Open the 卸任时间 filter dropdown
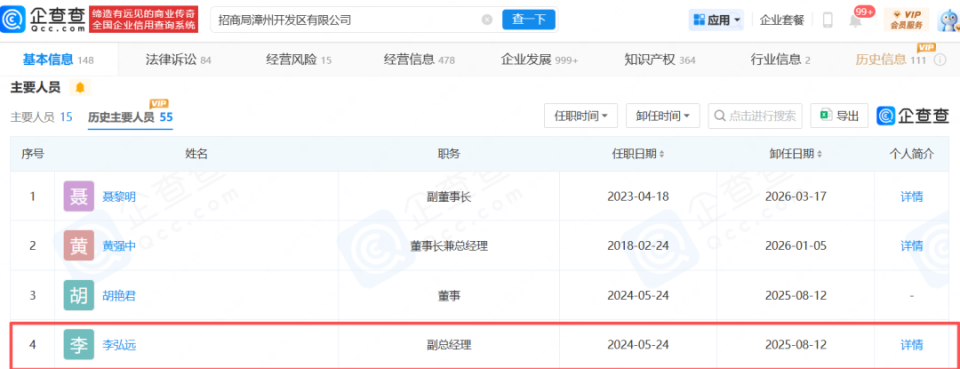The image size is (960, 369). (662, 116)
